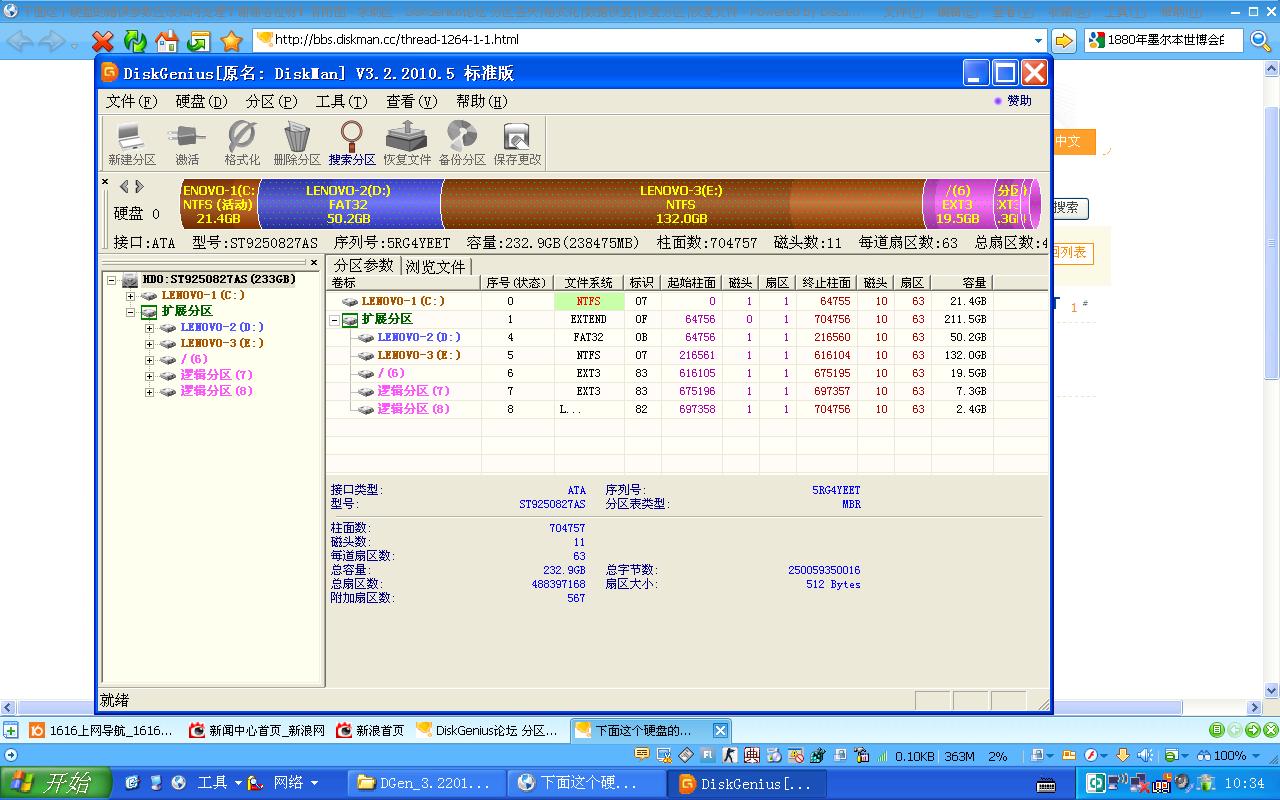
Task: Expand /(6) node in left tree
Action: pyautogui.click(x=149, y=360)
